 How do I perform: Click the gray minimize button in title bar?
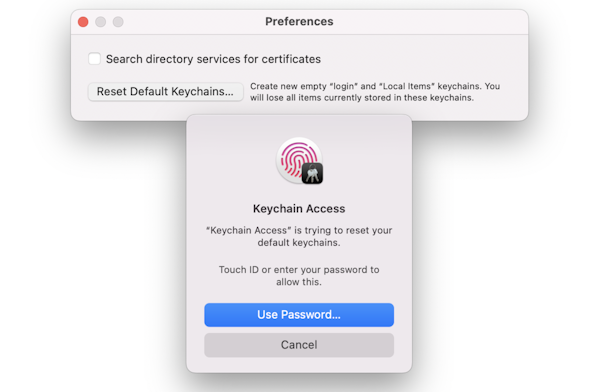[x=100, y=22]
